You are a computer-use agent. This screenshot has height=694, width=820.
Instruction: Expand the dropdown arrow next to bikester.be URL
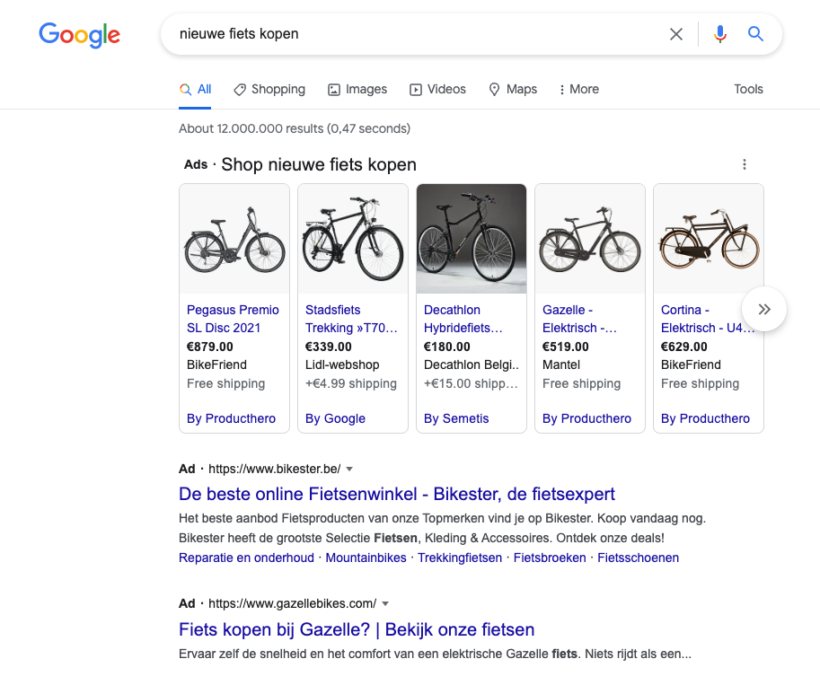tap(349, 469)
